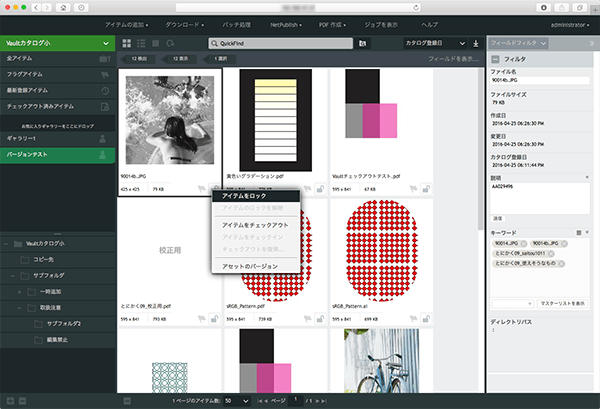This screenshot has height=409, width=600.
Task: Collapse the フィルタ section minus icon
Action: click(x=495, y=59)
